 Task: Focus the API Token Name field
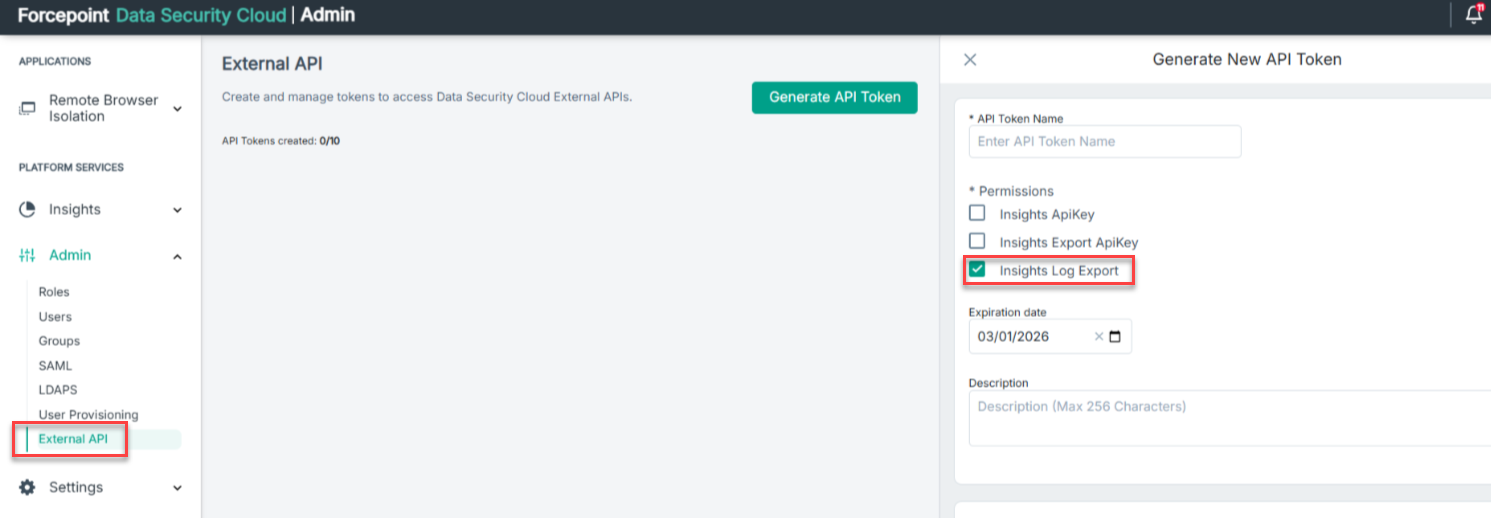1104,142
